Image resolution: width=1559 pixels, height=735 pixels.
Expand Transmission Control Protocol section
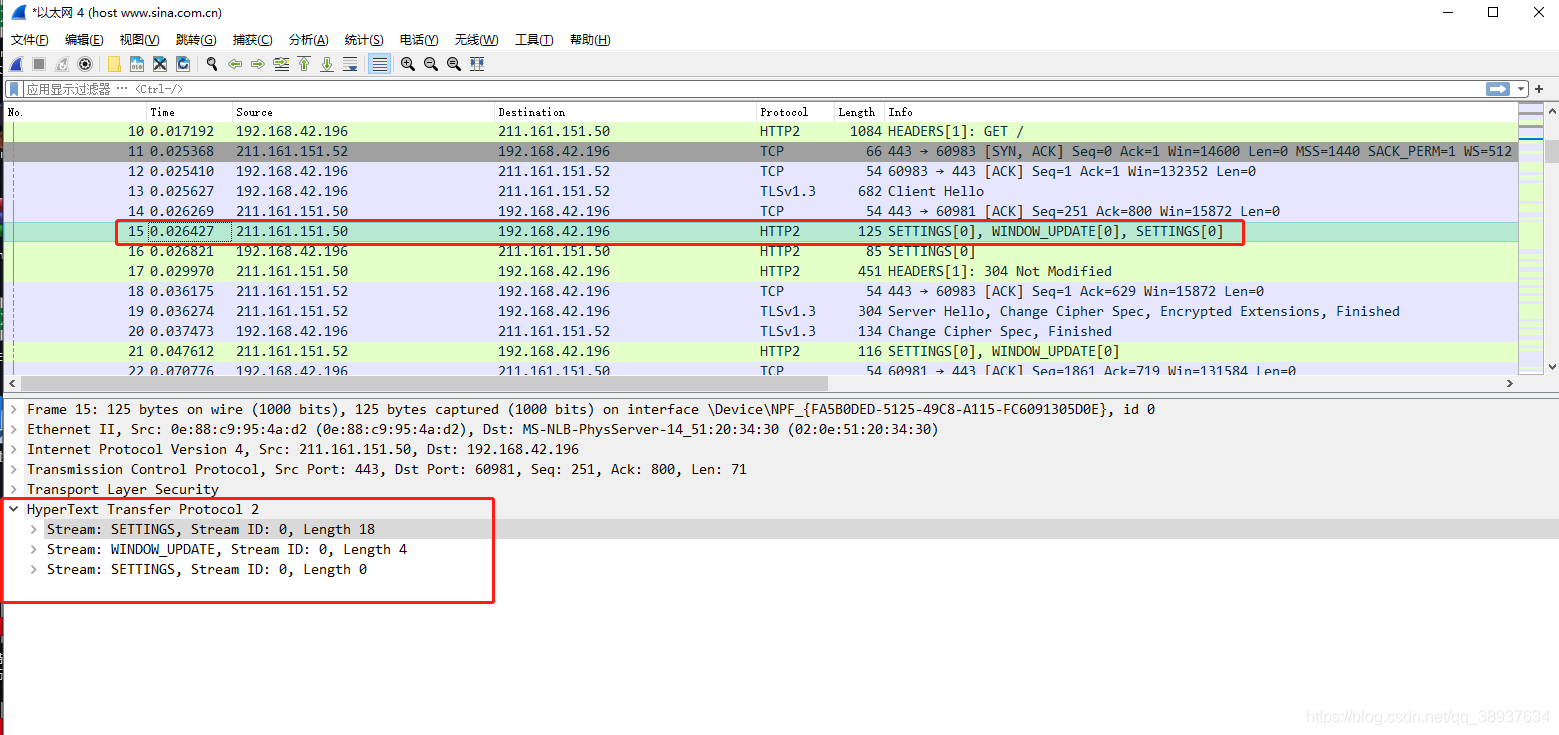pos(14,469)
